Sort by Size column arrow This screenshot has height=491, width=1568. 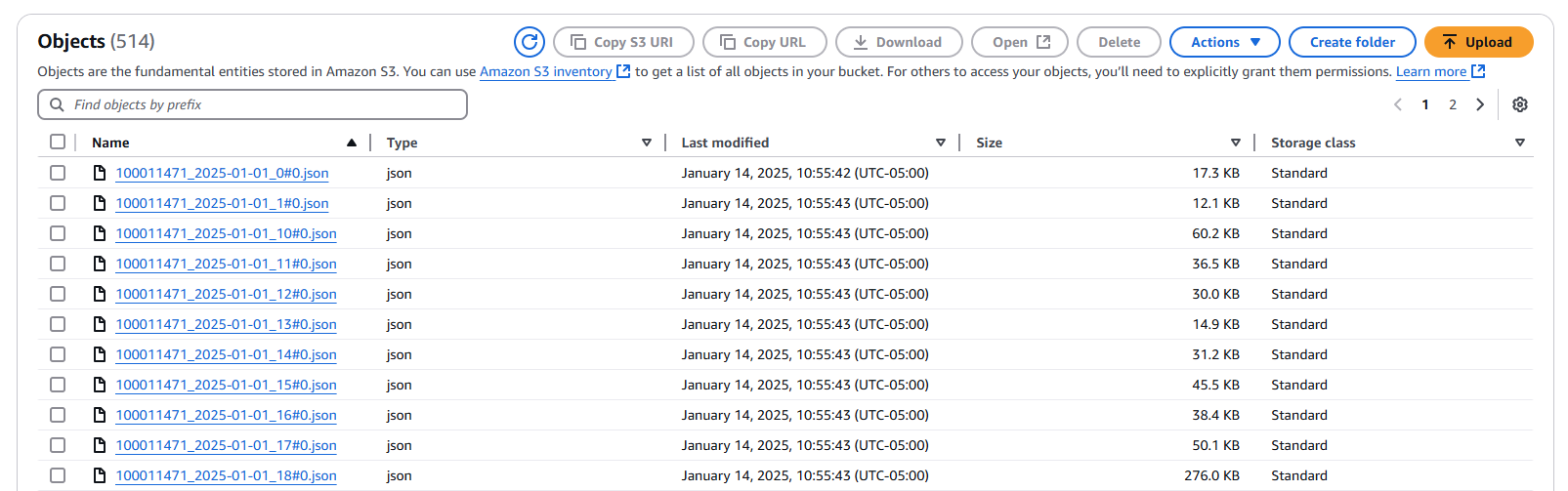[1236, 143]
